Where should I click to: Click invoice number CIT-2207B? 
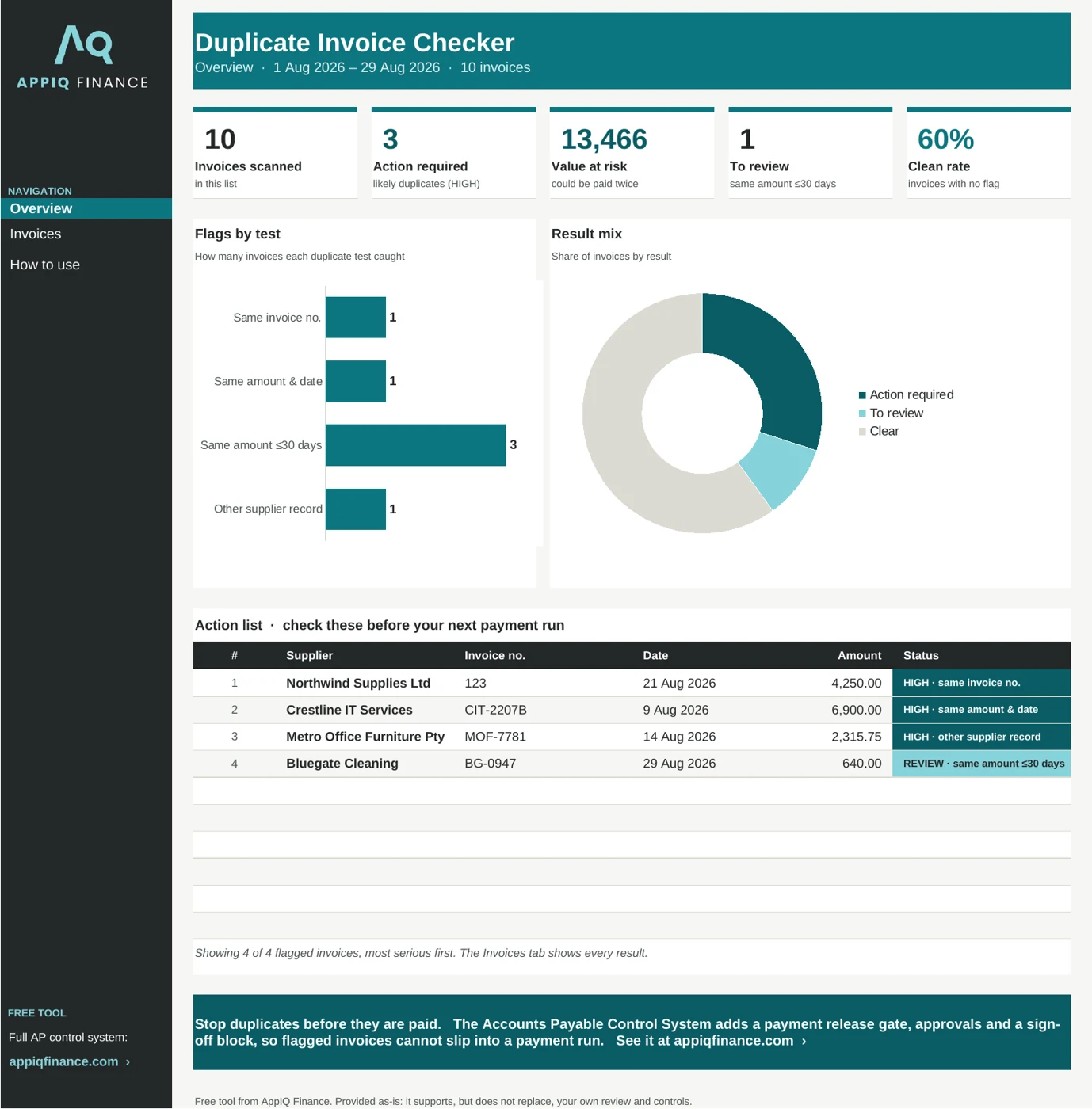(x=495, y=710)
